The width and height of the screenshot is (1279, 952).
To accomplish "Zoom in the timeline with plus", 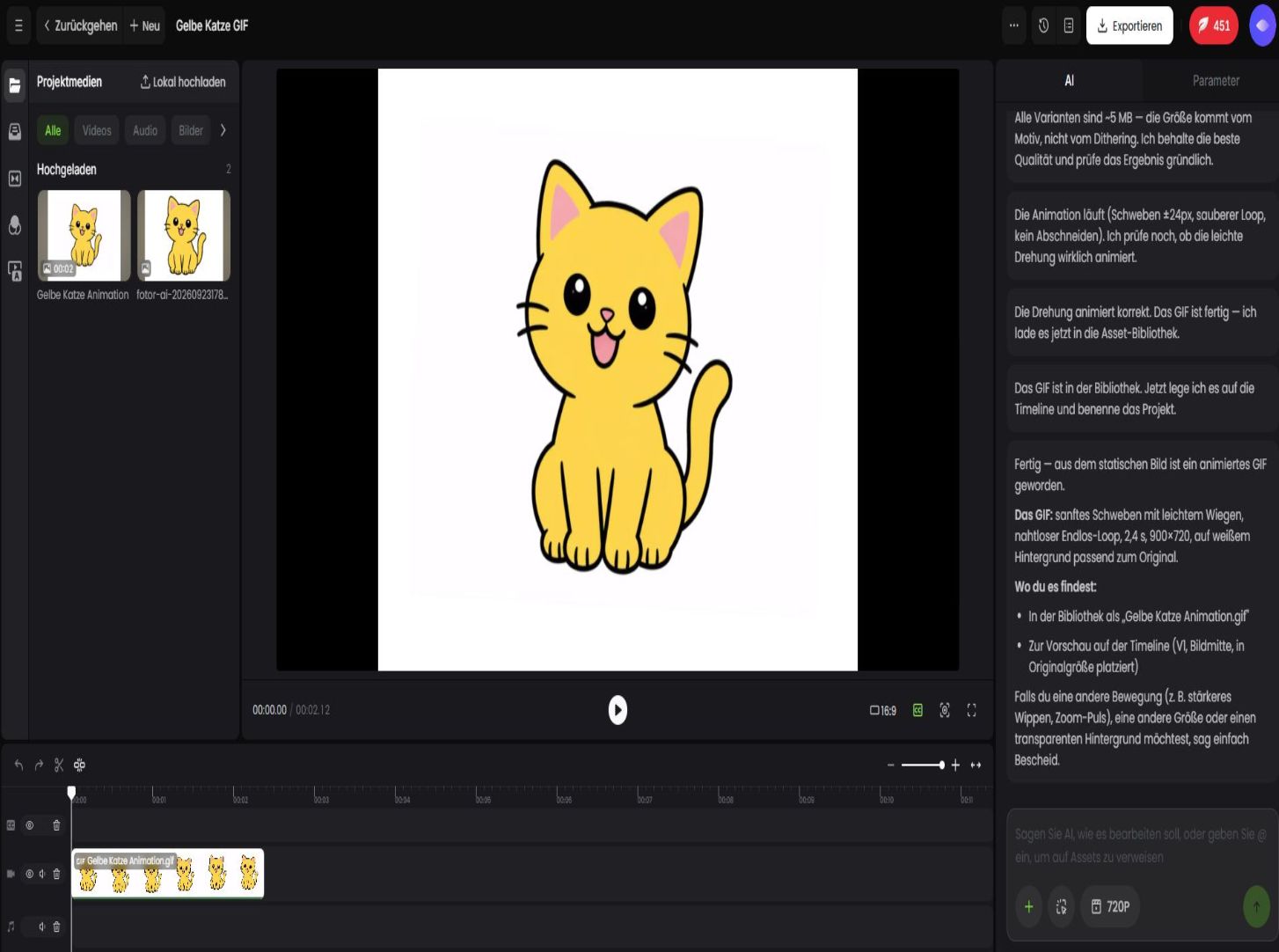I will coord(955,765).
